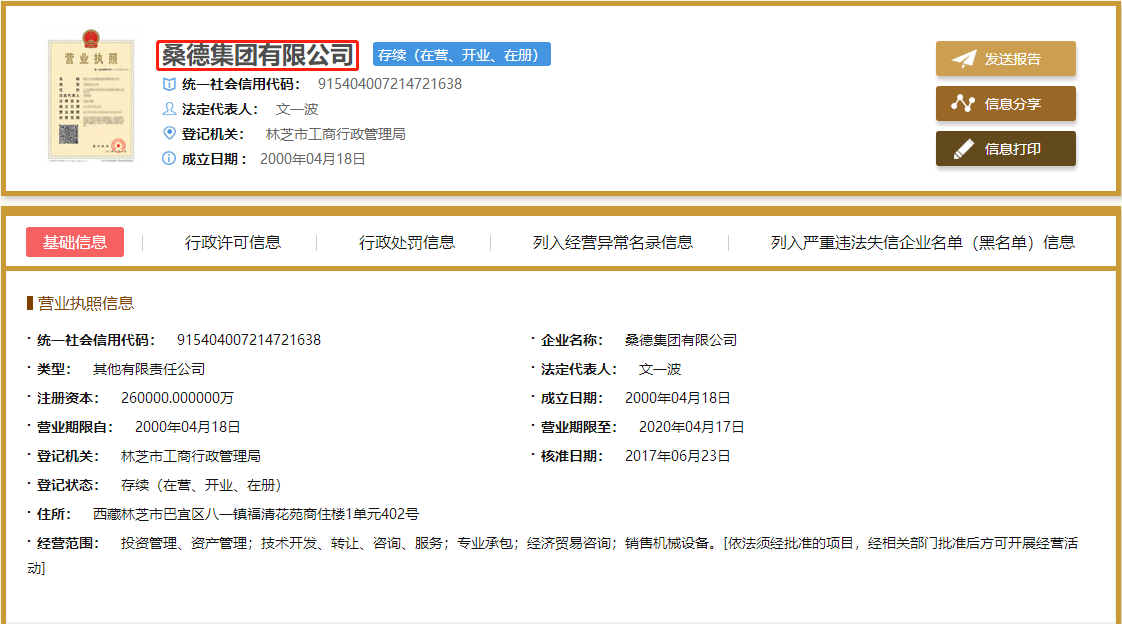Click the orange marker icon before 营业执照信息
Viewport: 1122px width, 624px height.
(30, 302)
